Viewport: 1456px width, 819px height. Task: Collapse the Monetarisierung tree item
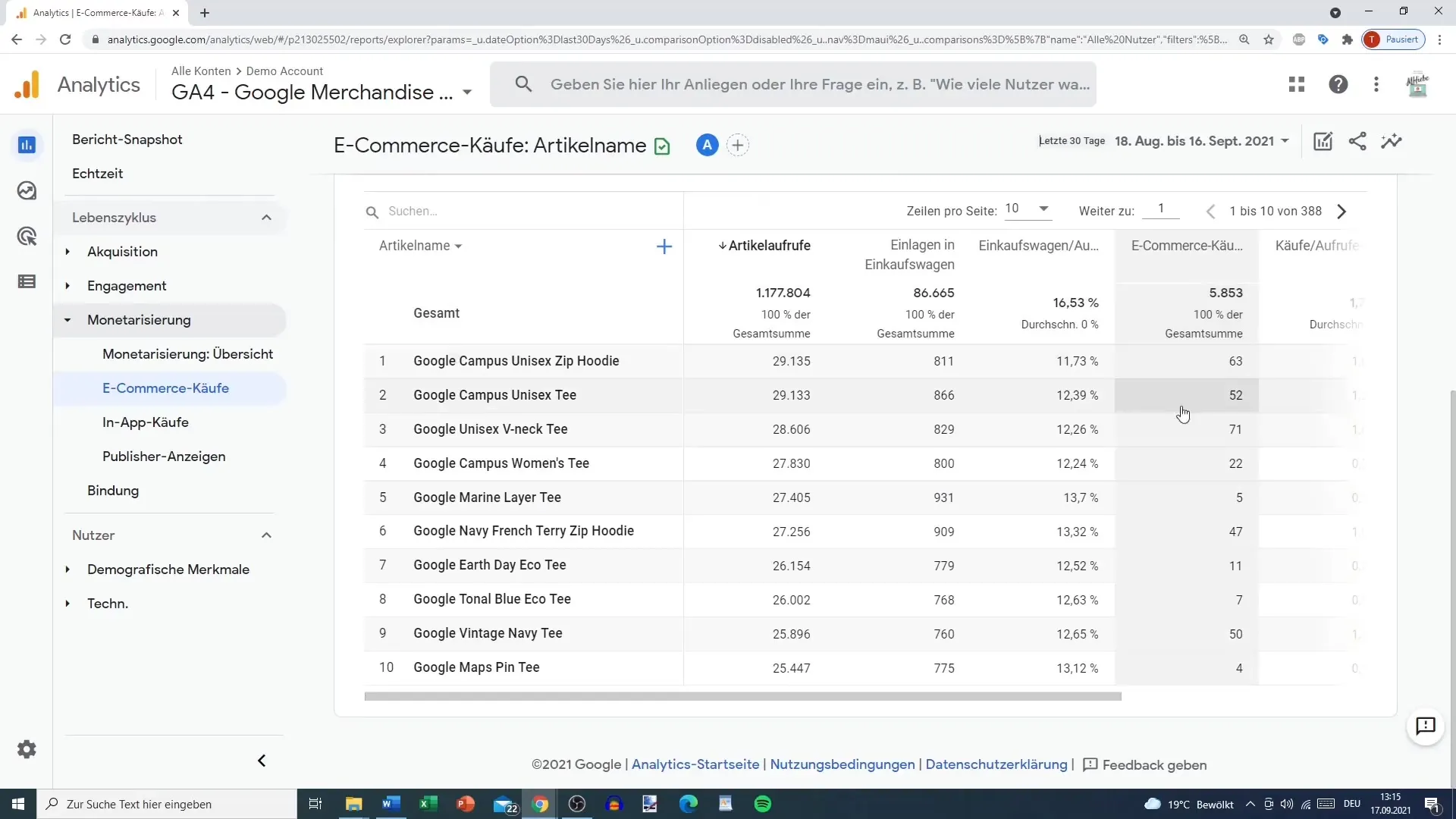click(x=67, y=320)
